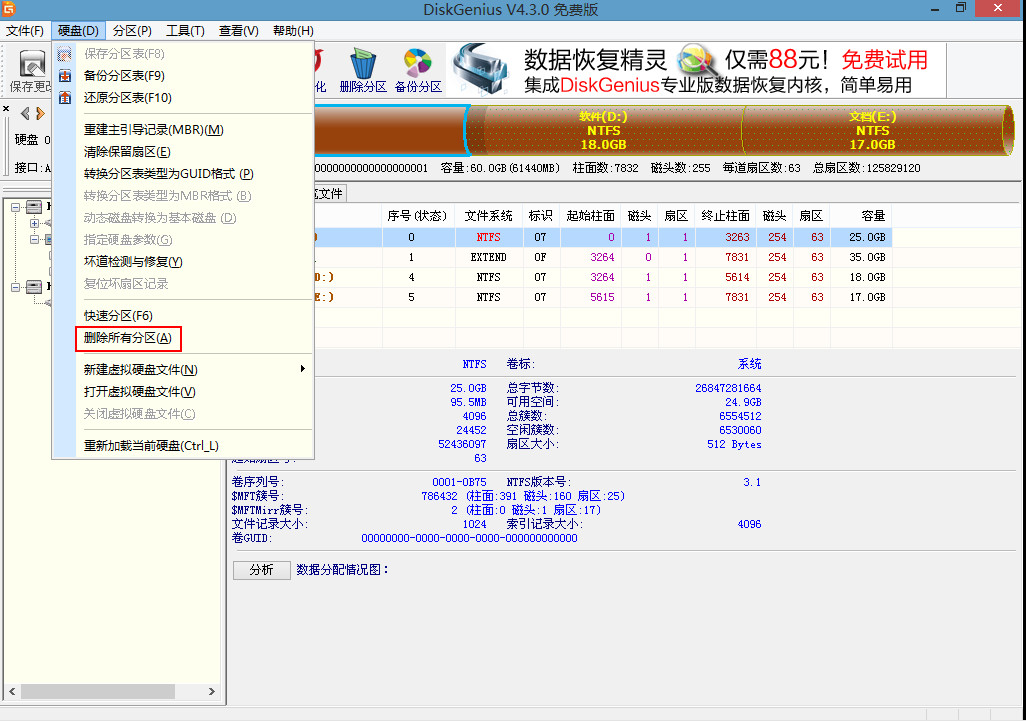
Task: Click the 删除分区 trash bin icon
Action: (363, 63)
